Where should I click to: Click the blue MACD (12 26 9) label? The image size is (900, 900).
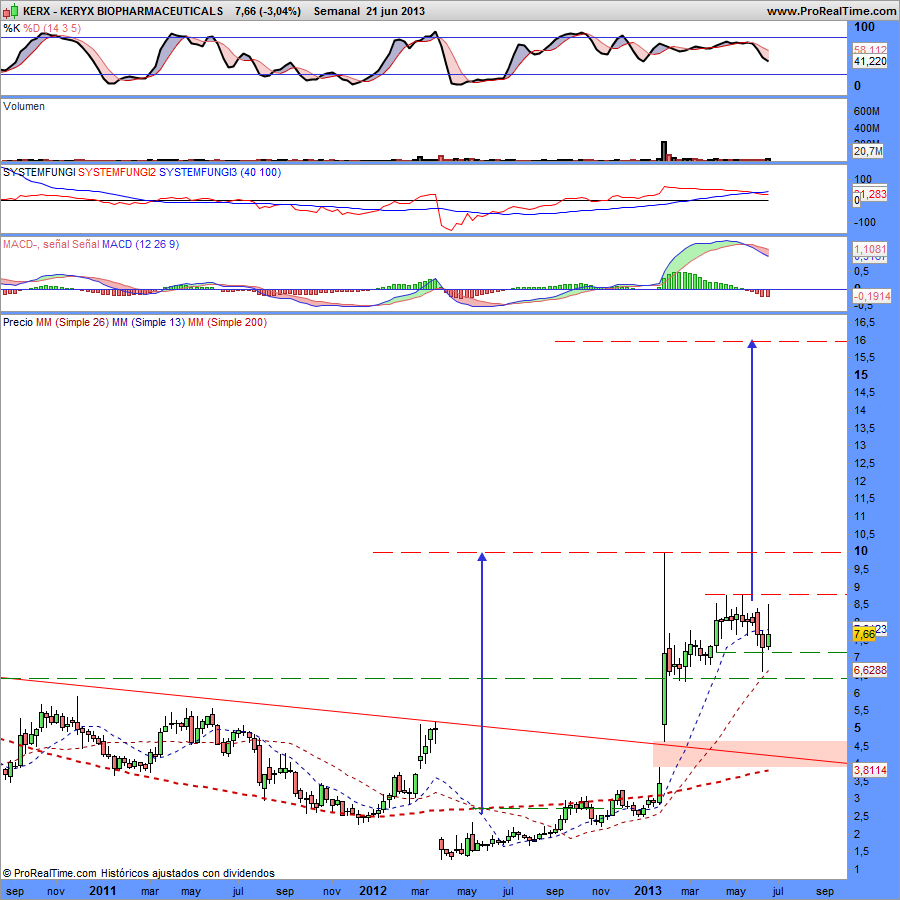click(141, 245)
